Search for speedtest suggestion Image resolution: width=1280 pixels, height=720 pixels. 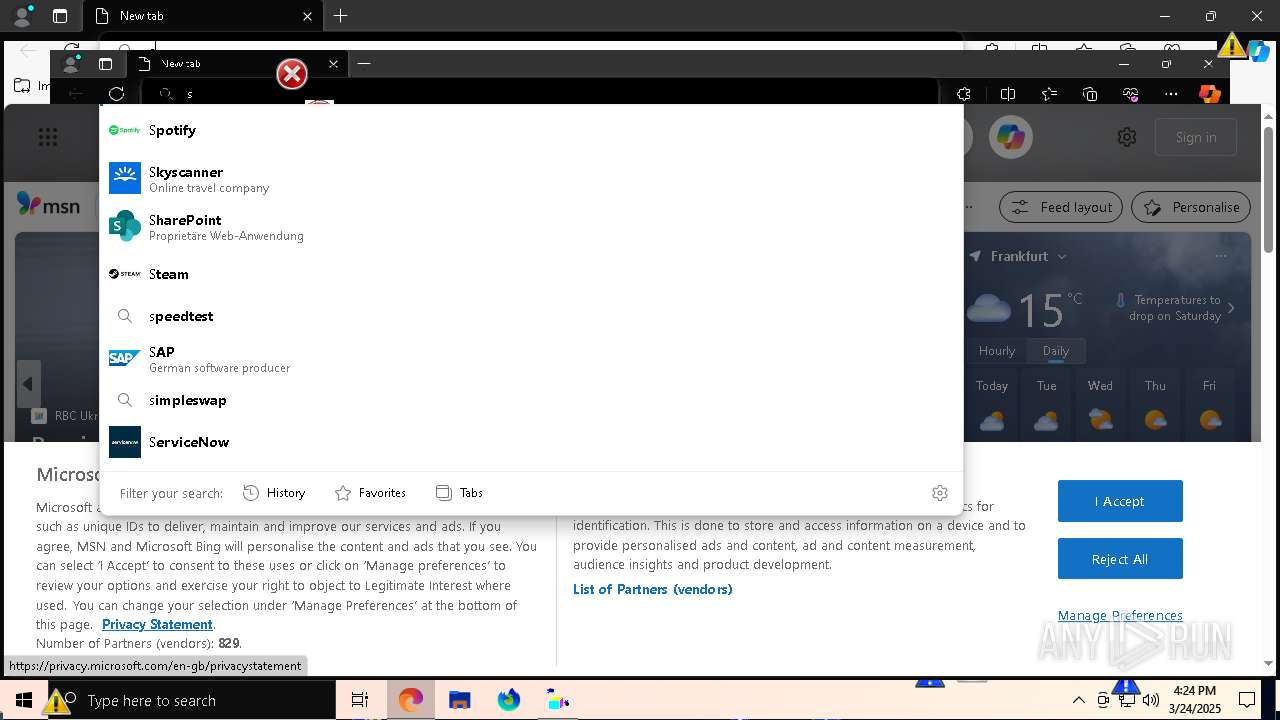click(x=531, y=316)
